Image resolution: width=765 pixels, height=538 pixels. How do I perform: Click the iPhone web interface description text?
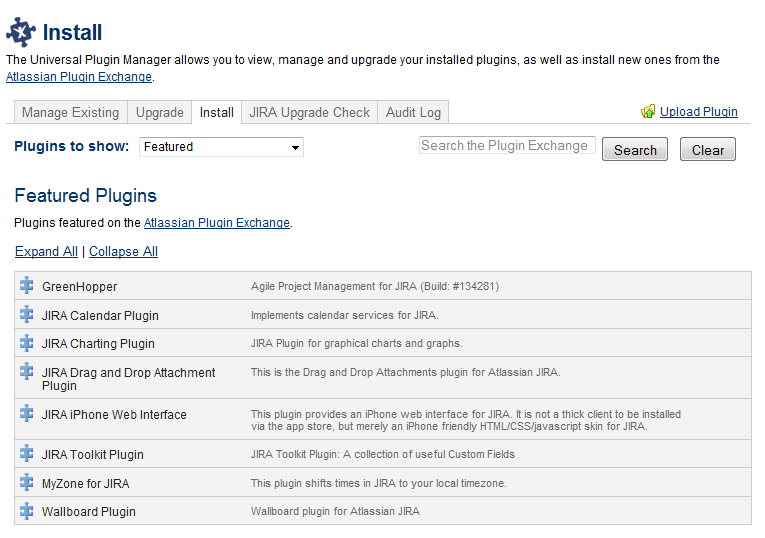466,420
